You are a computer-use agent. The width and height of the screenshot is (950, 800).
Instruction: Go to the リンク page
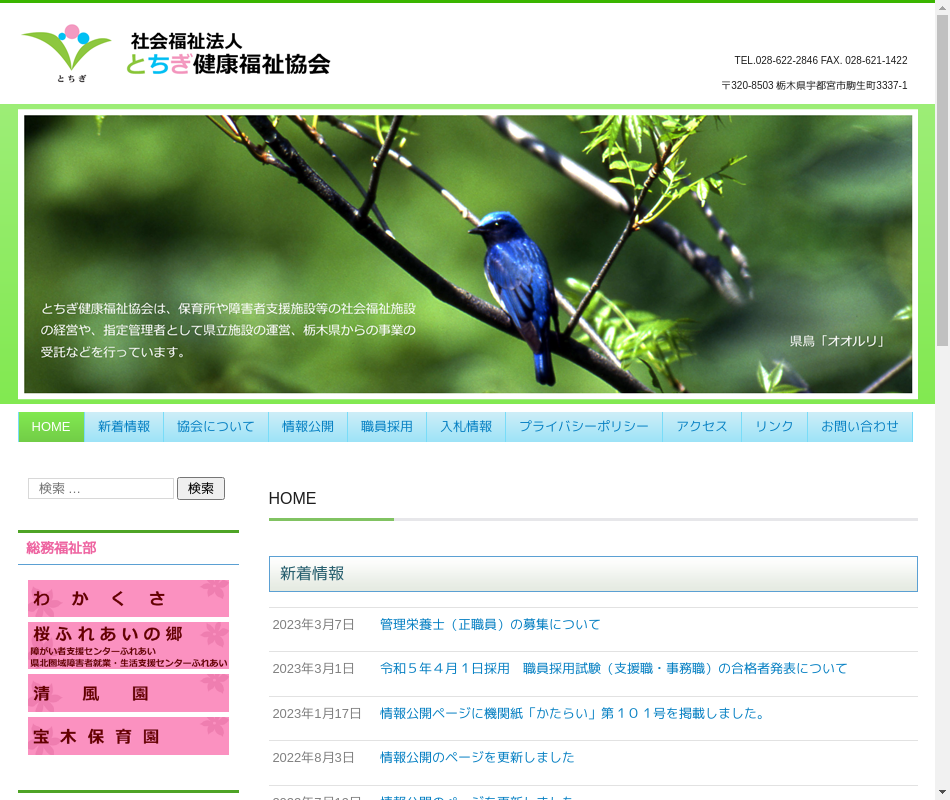(774, 427)
